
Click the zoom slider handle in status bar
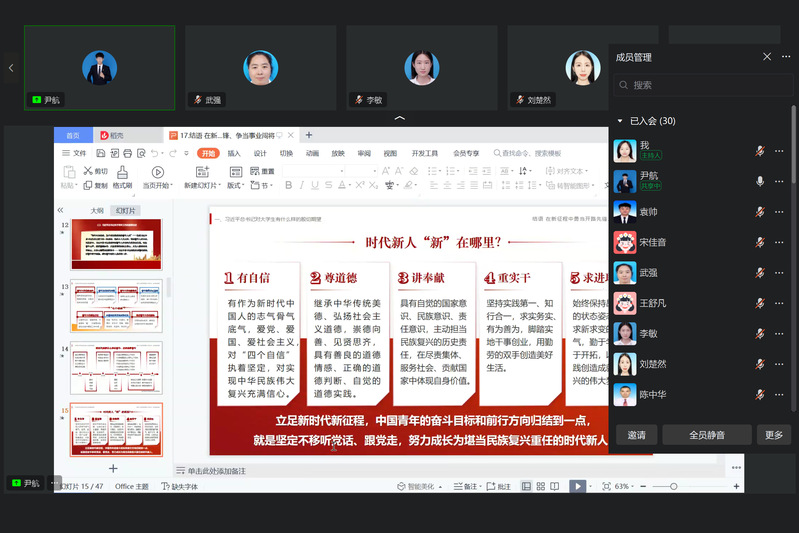[673, 486]
